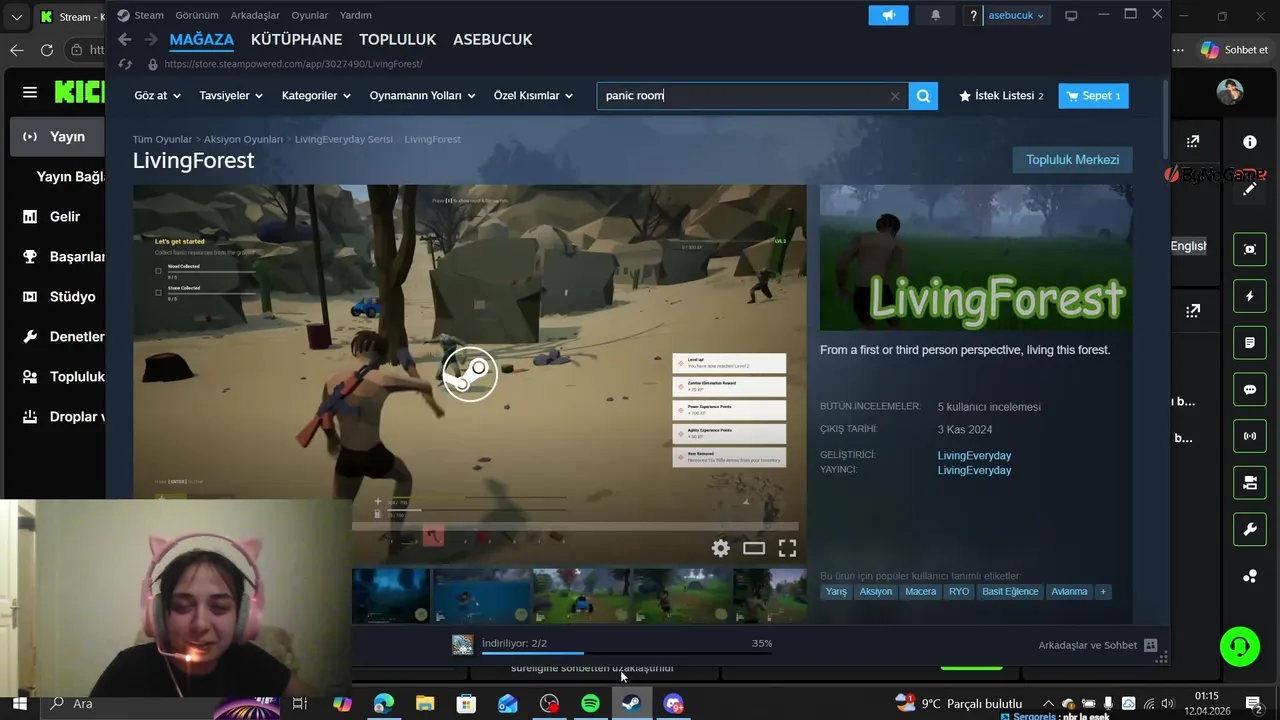This screenshot has height=720, width=1280.
Task: Go forward in Steam navigation
Action: pyautogui.click(x=150, y=39)
